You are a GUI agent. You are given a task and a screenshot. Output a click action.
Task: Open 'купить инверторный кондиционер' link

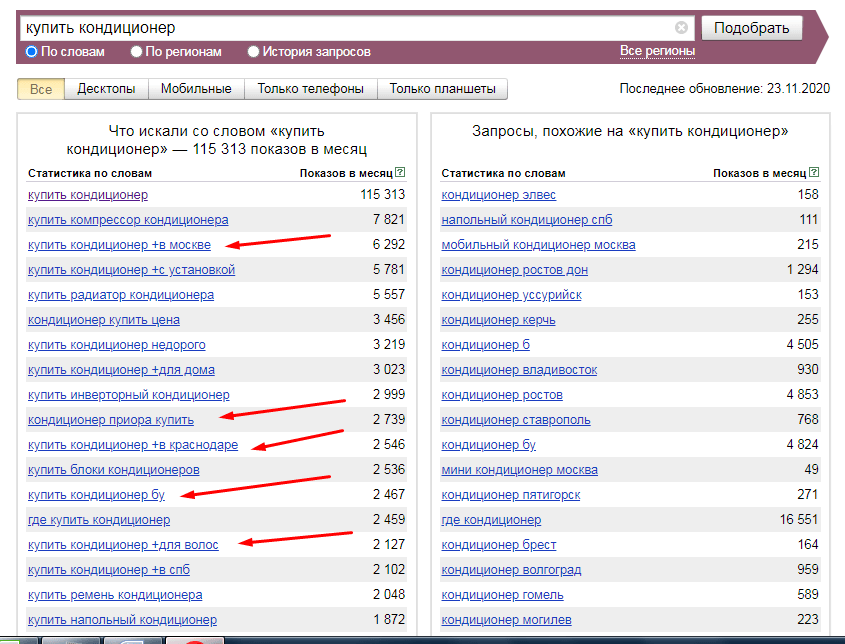click(129, 395)
